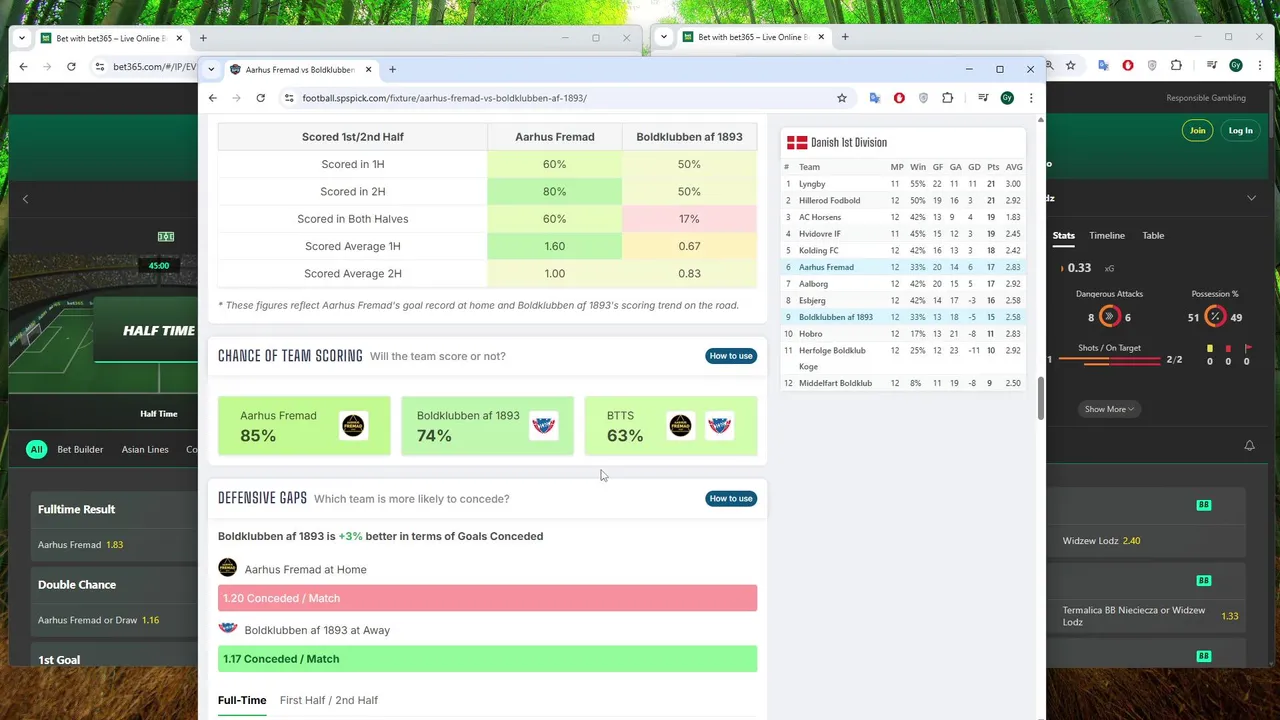Screen dimensions: 1280x720
Task: Switch to the Full-Time tab
Action: coord(242,700)
